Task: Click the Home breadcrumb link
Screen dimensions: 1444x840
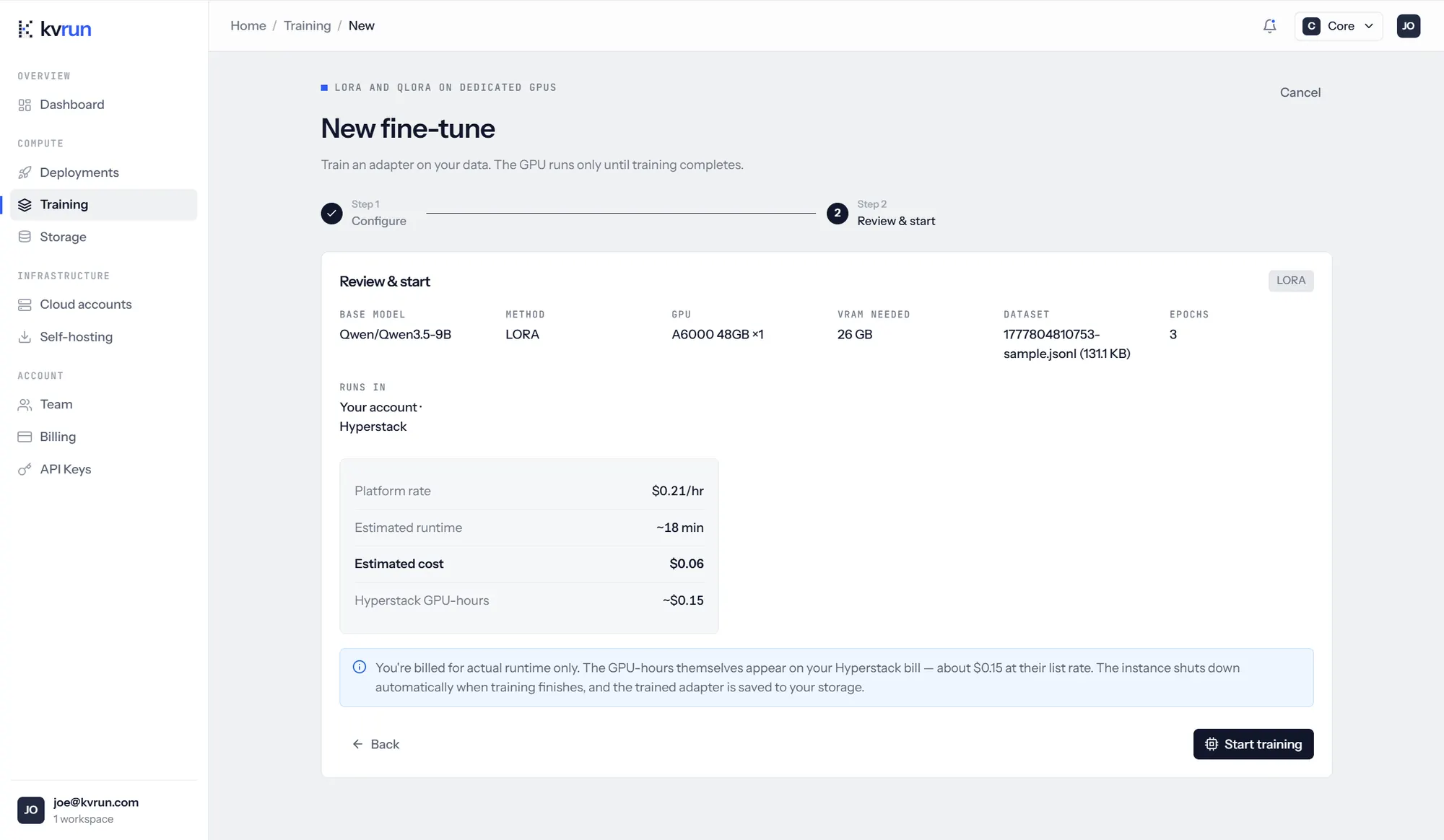Action: [248, 26]
